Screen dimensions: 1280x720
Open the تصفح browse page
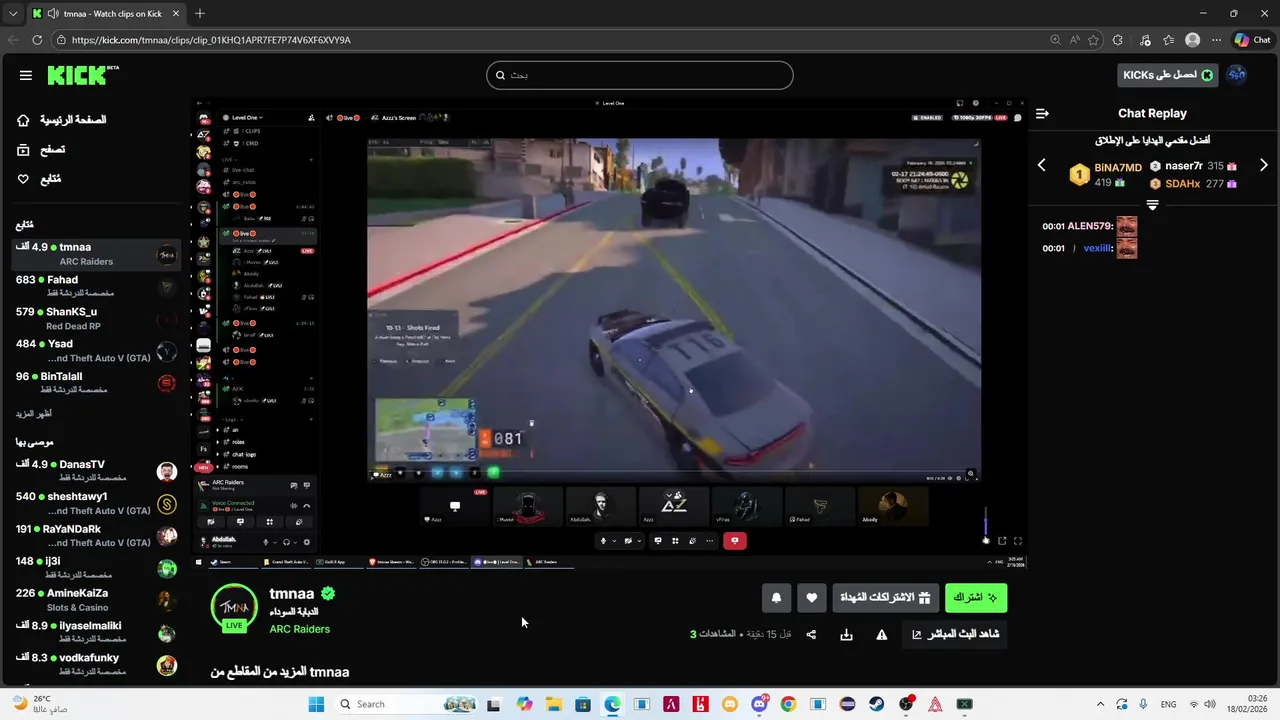(53, 149)
